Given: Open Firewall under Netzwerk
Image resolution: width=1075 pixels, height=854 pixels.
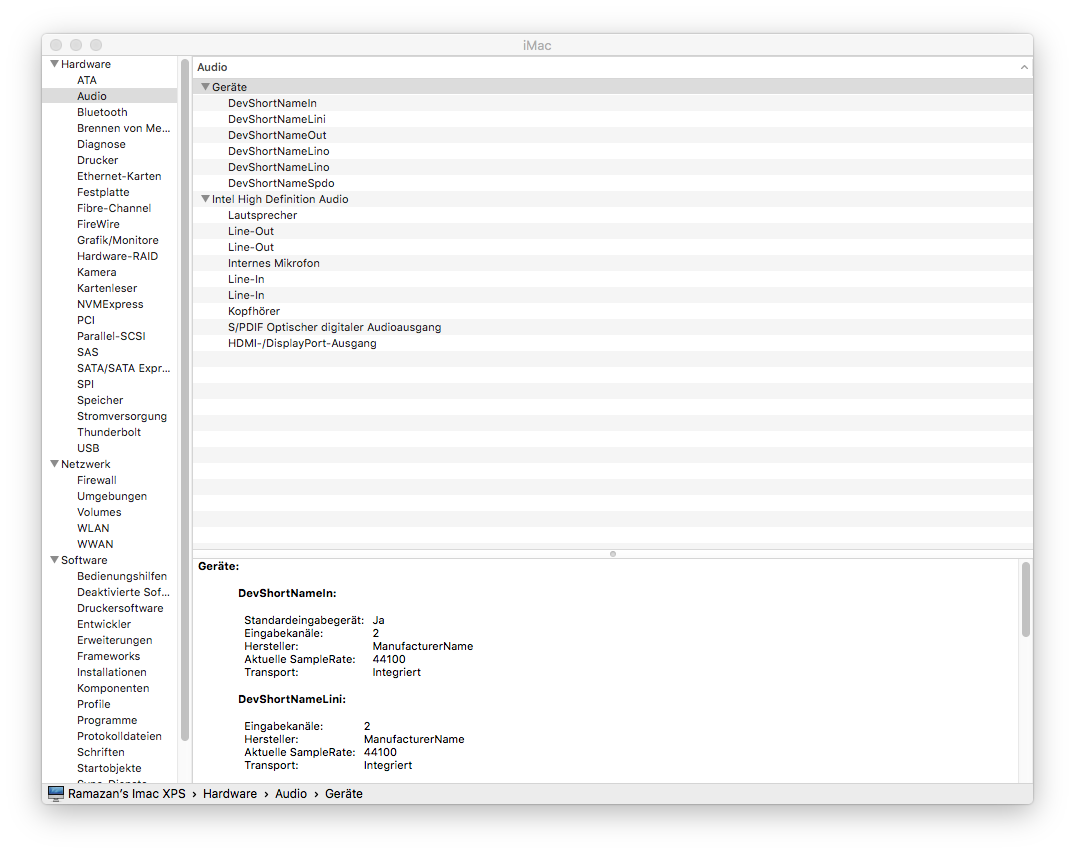Looking at the screenshot, I should pyautogui.click(x=97, y=480).
